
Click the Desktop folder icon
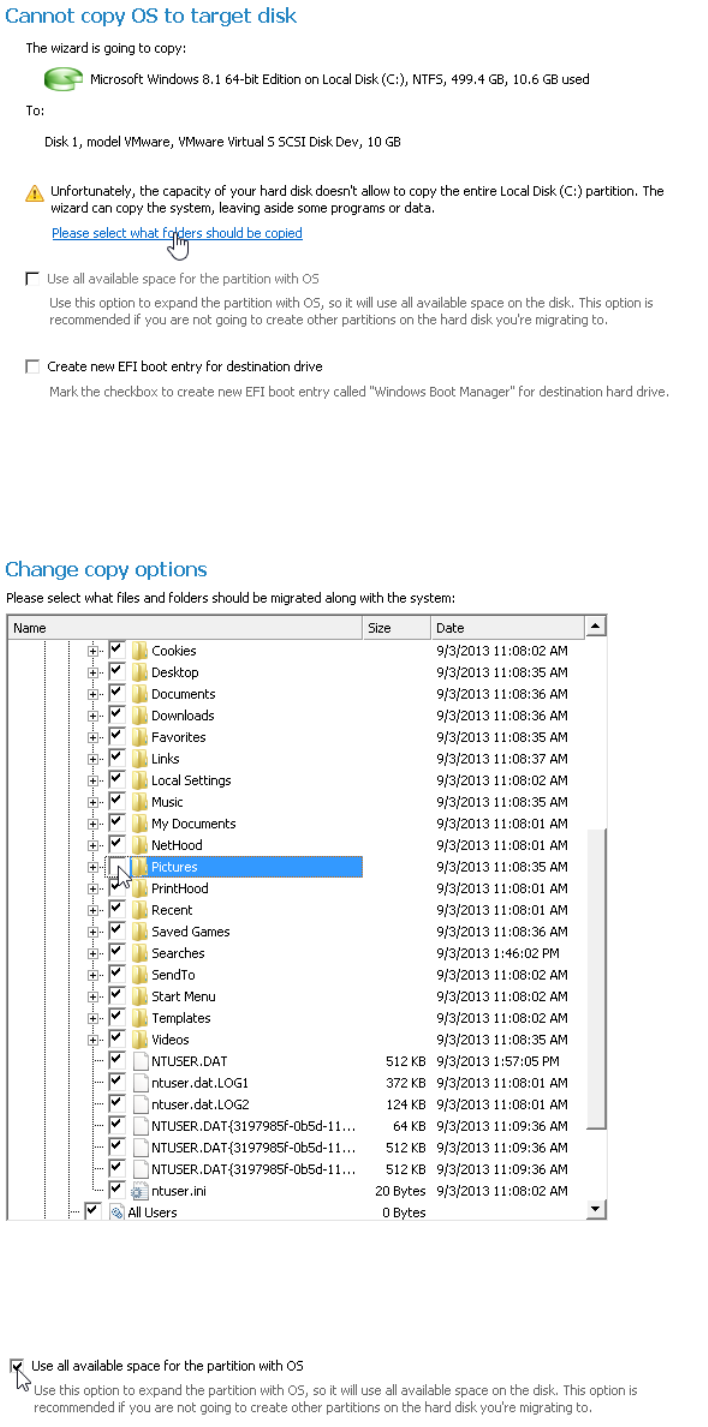pyautogui.click(x=140, y=672)
